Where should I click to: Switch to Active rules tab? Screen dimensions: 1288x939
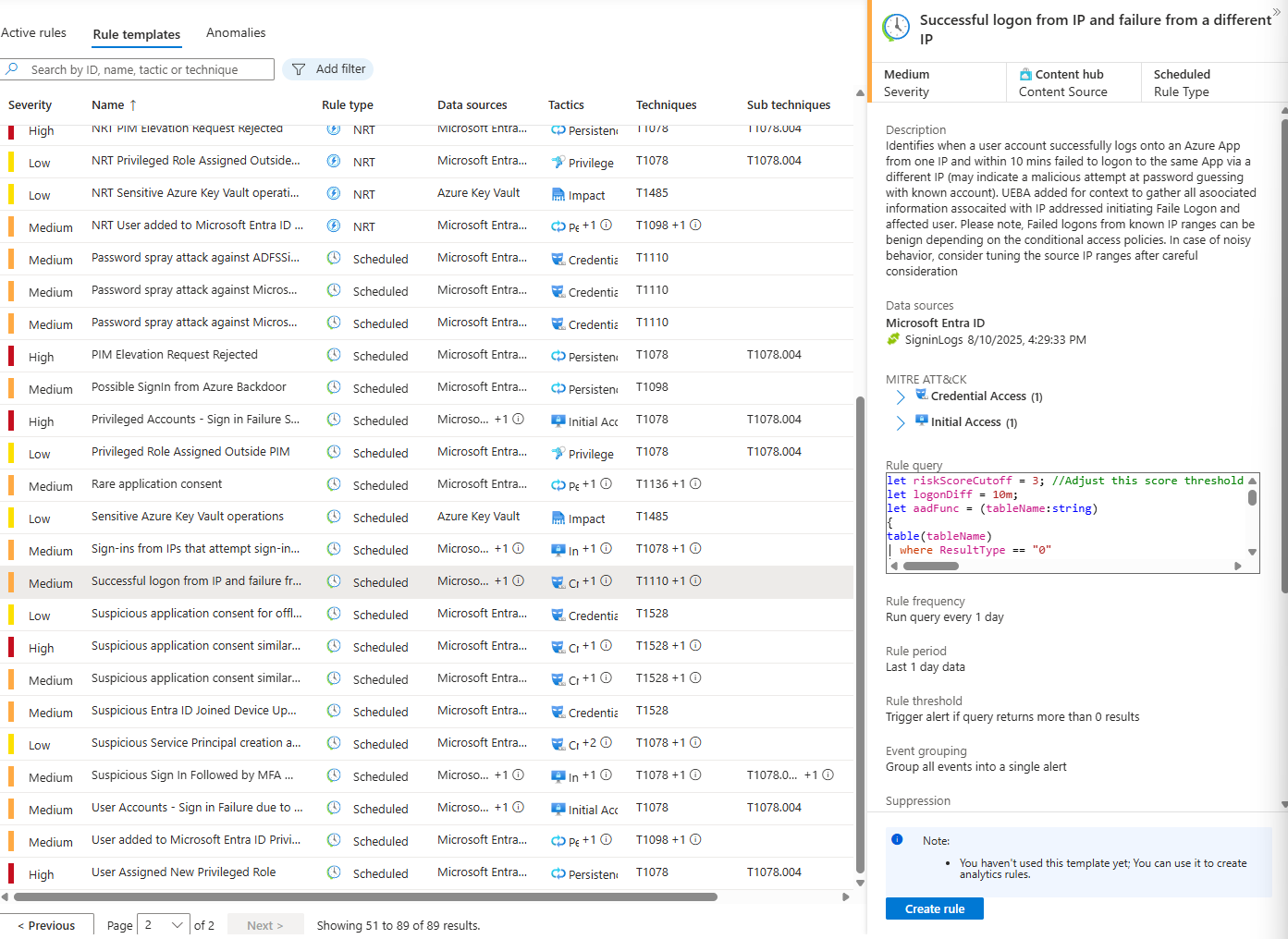[x=33, y=32]
